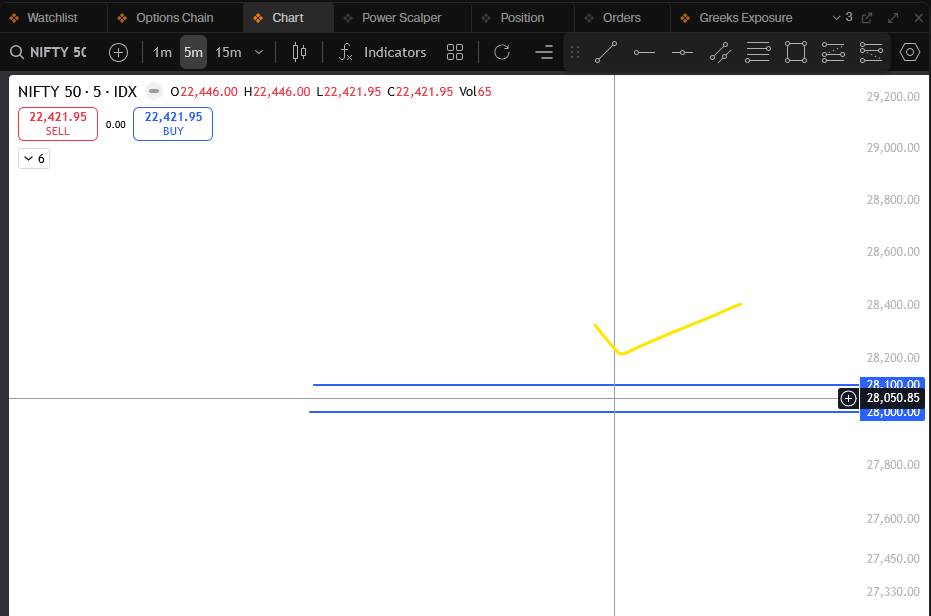Expand the more timeframes dropdown arrow
Screen dimensions: 931x616
tap(259, 52)
